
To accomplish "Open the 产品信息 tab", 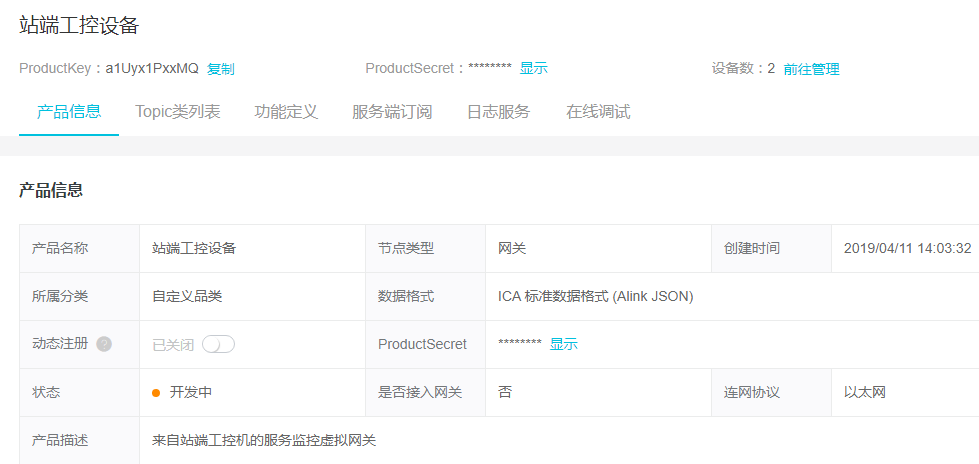I will click(x=69, y=111).
